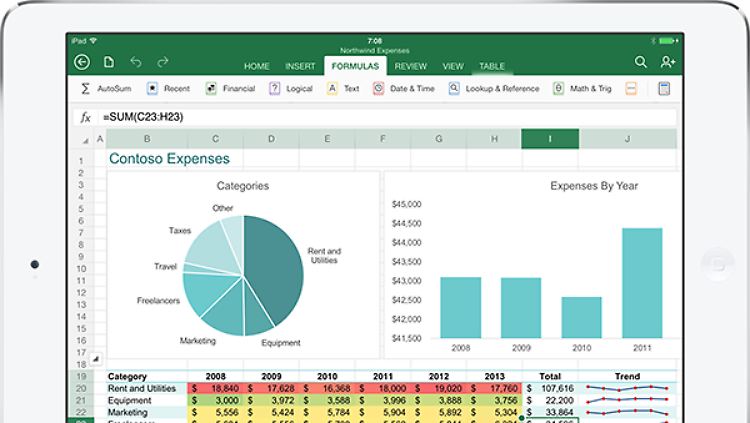Click the formula bar input =SUM(C23:H23)

[x=388, y=117]
